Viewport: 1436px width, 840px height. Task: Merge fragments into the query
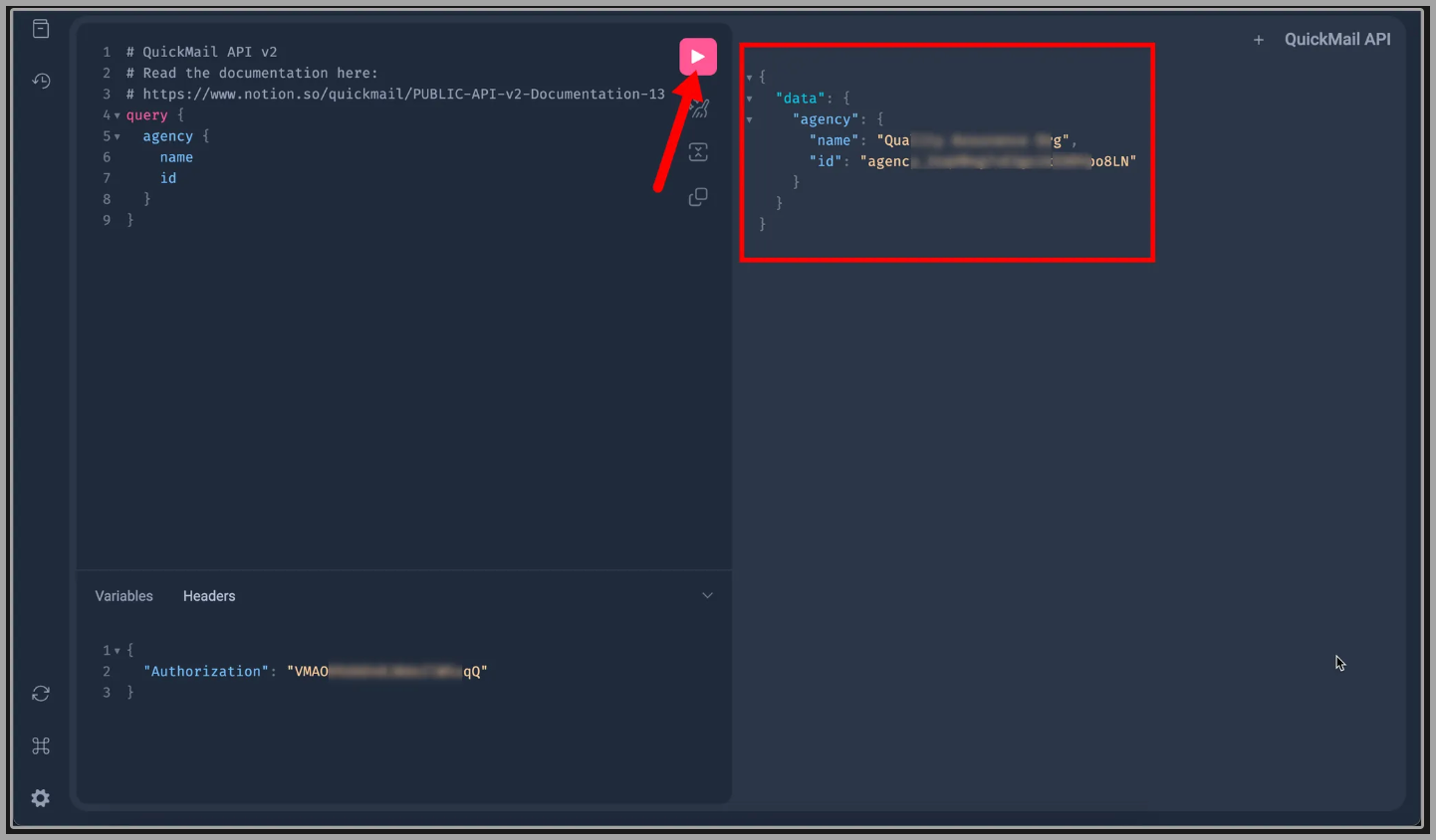click(x=698, y=152)
